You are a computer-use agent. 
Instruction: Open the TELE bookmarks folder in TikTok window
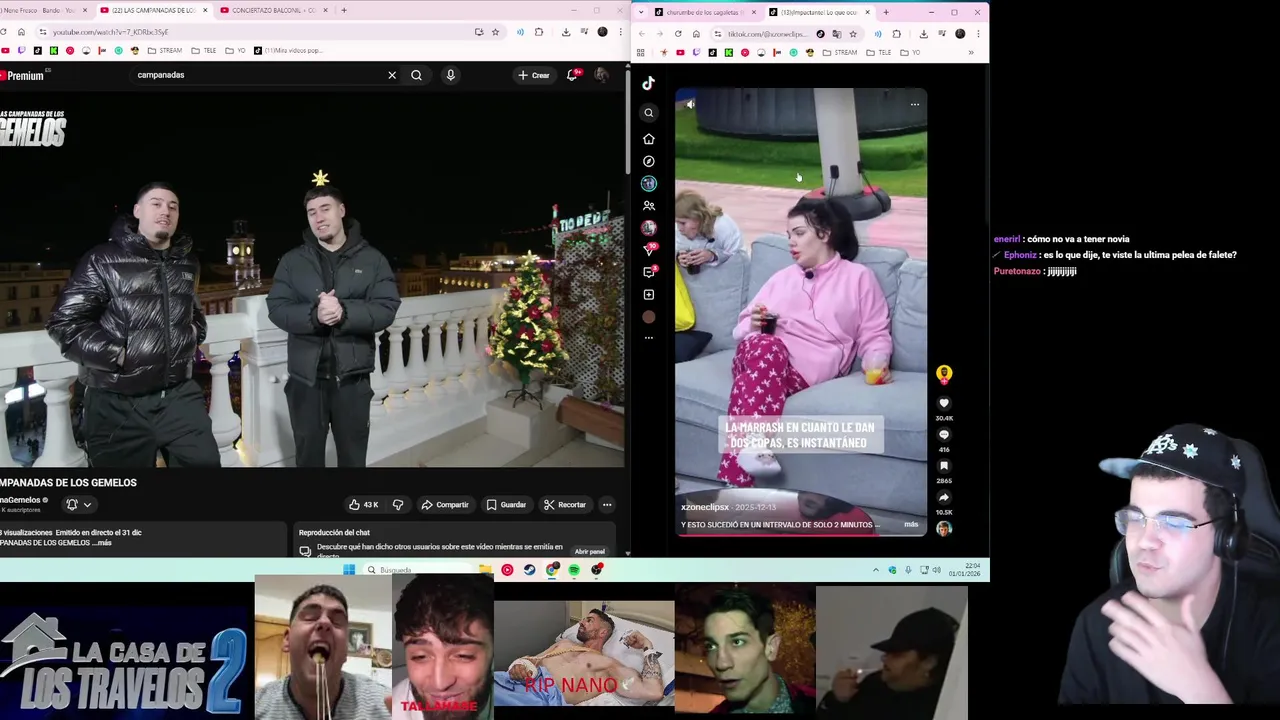[x=878, y=52]
